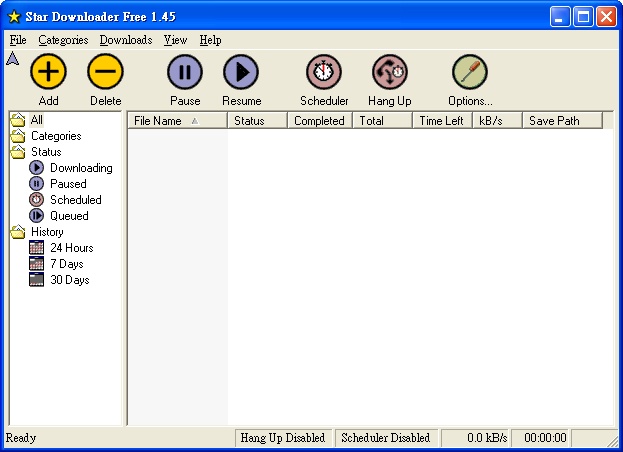This screenshot has width=623, height=452.
Task: Select the Categories folder icon
Action: (18, 136)
